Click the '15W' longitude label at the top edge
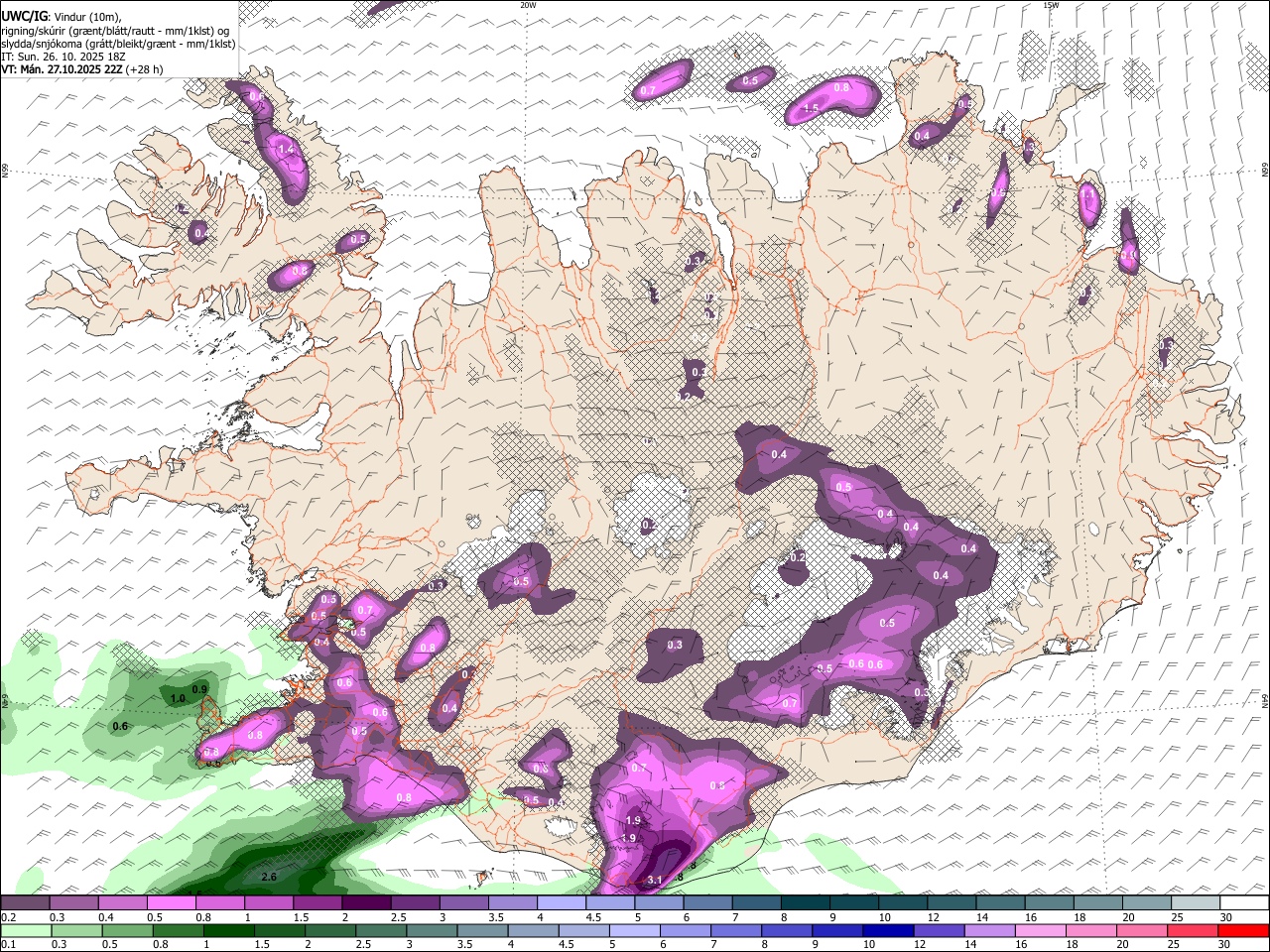The width and height of the screenshot is (1270, 952). (x=1051, y=5)
